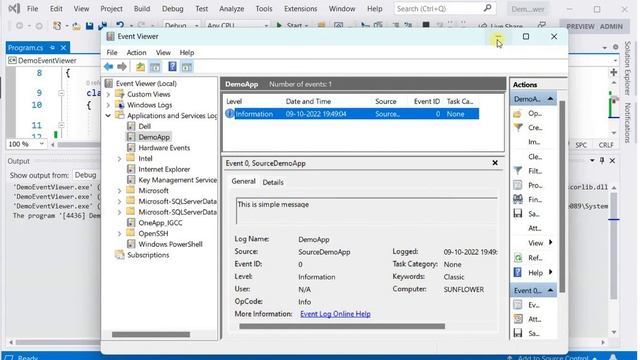Select the Dell log in tree
This screenshot has height=360, width=640.
click(x=144, y=127)
